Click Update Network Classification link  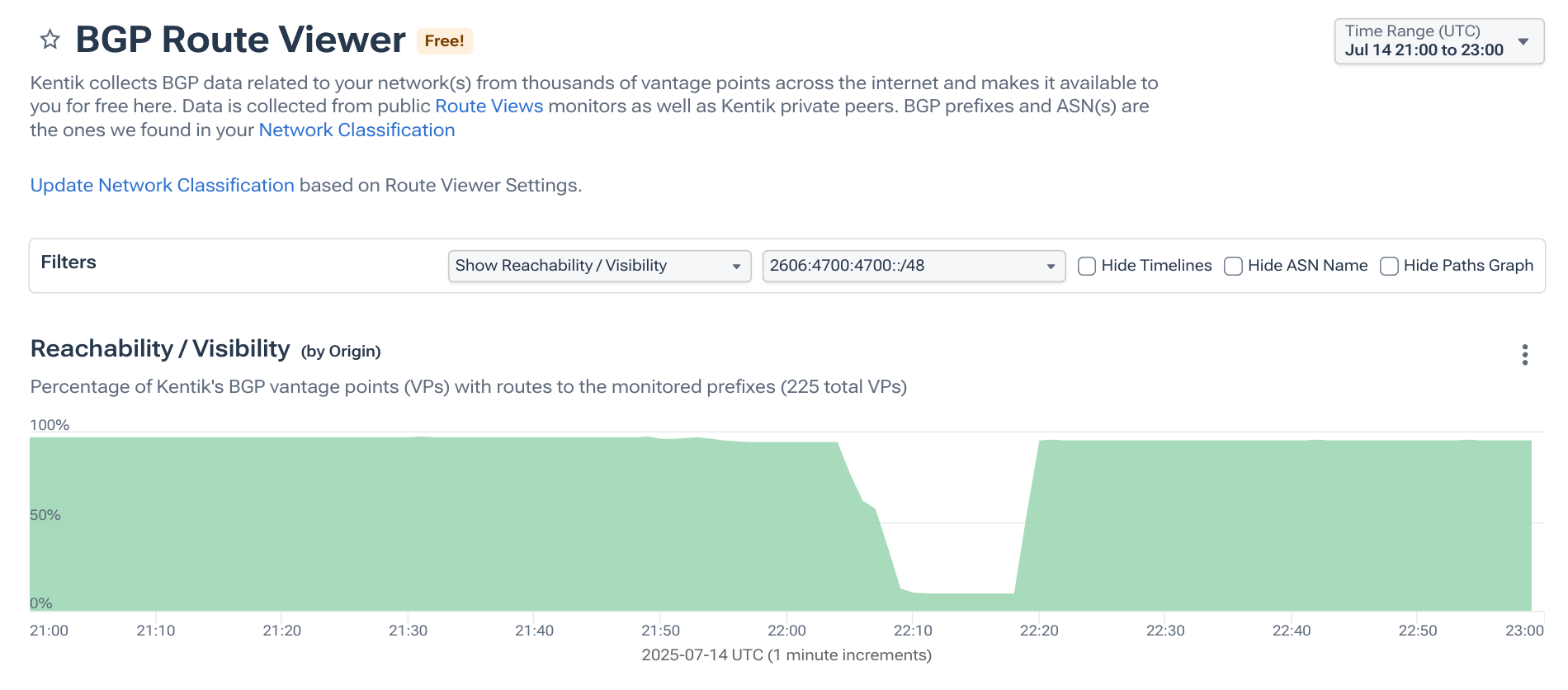(x=162, y=186)
